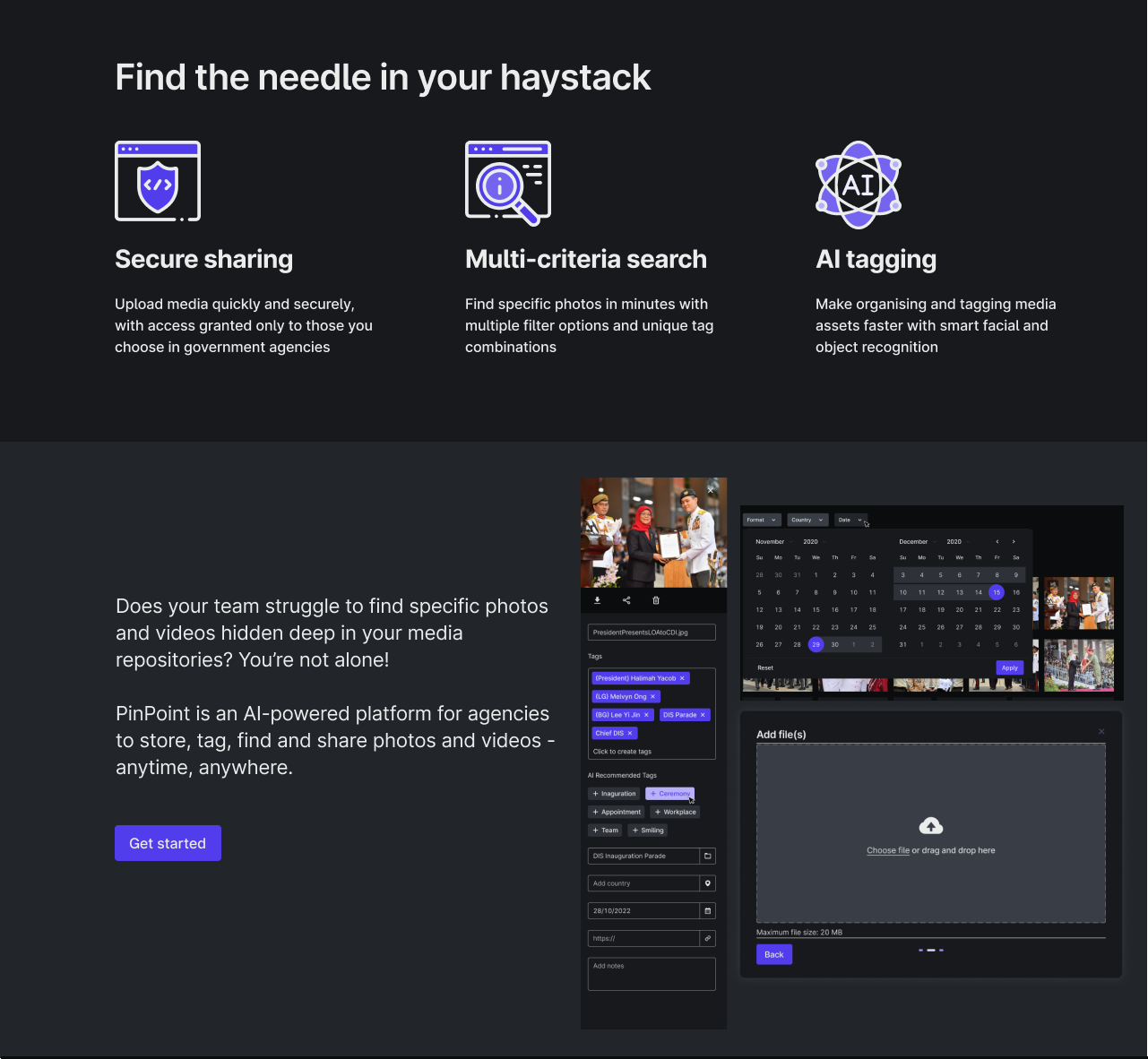
Task: Select December 25 in the calendar
Action: coord(921,627)
